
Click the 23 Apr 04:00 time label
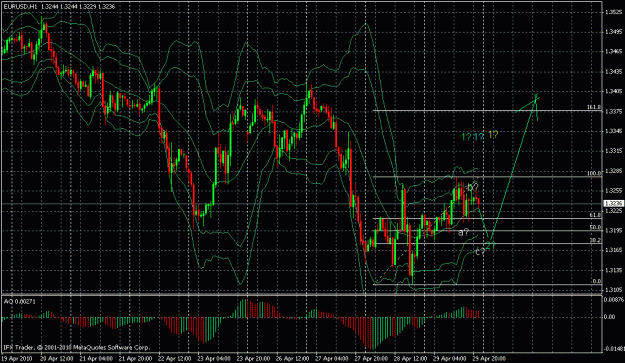[x=214, y=358]
